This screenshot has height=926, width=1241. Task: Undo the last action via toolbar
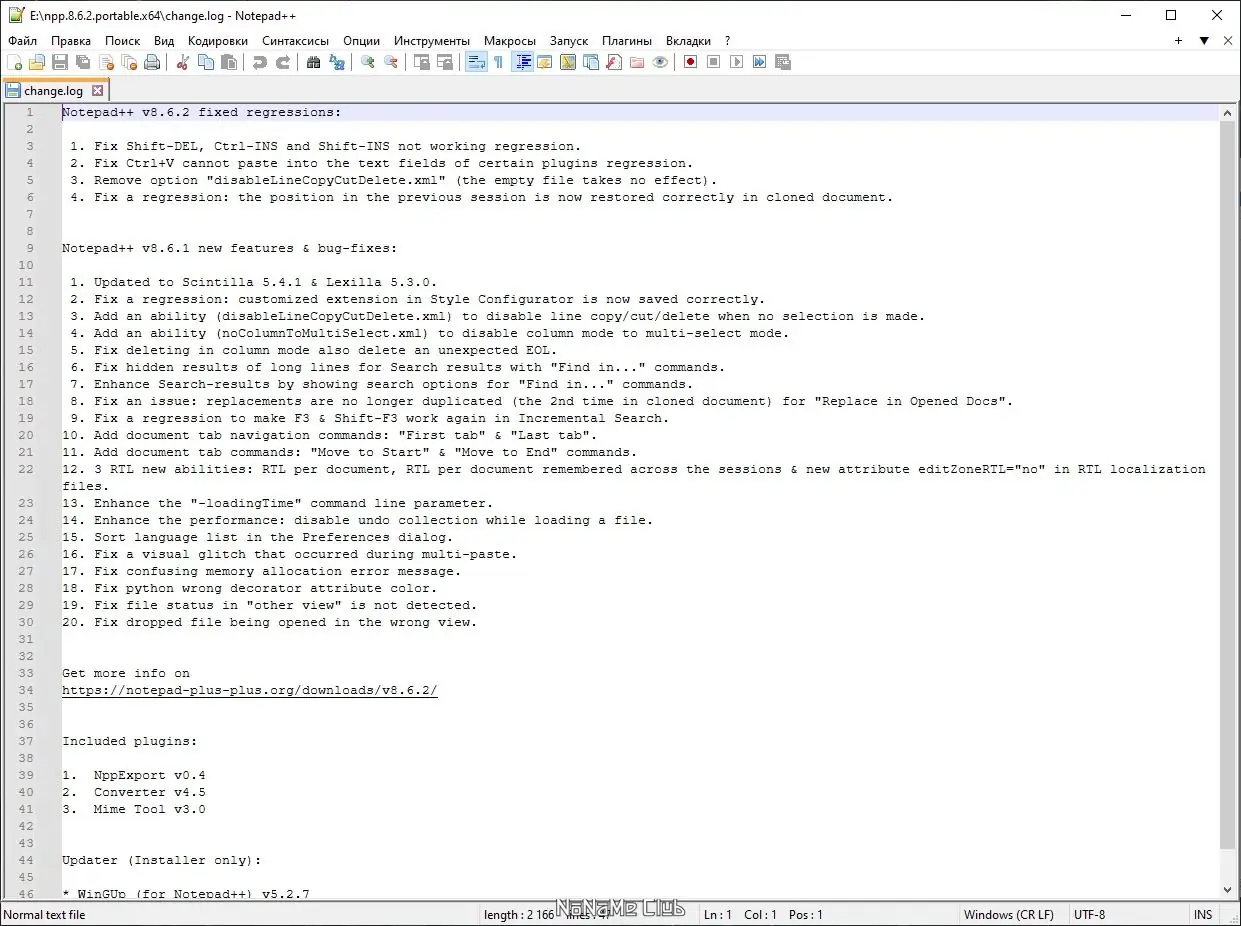pyautogui.click(x=260, y=62)
